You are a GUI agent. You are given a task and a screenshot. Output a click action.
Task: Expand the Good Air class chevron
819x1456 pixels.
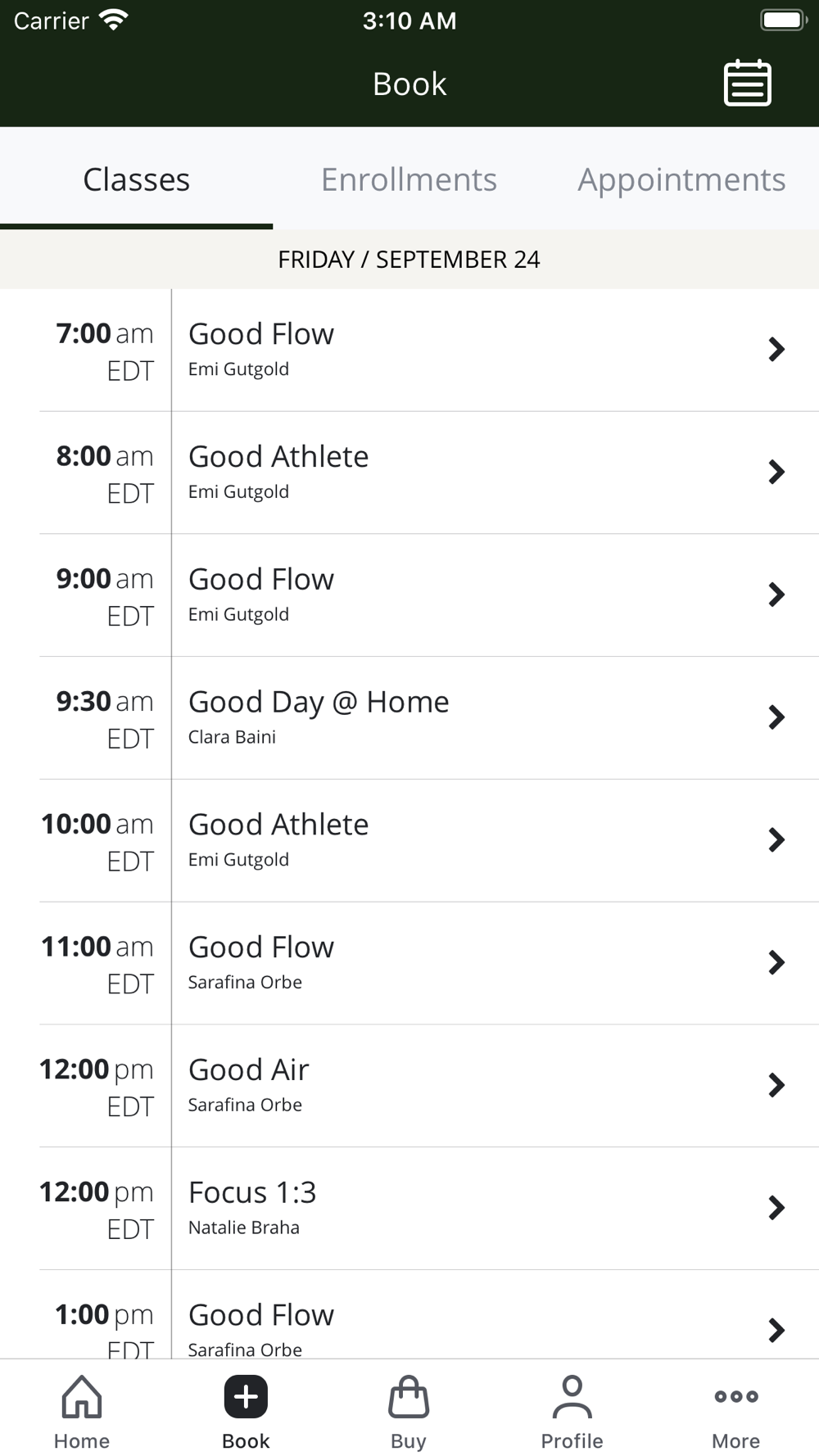tap(776, 1085)
